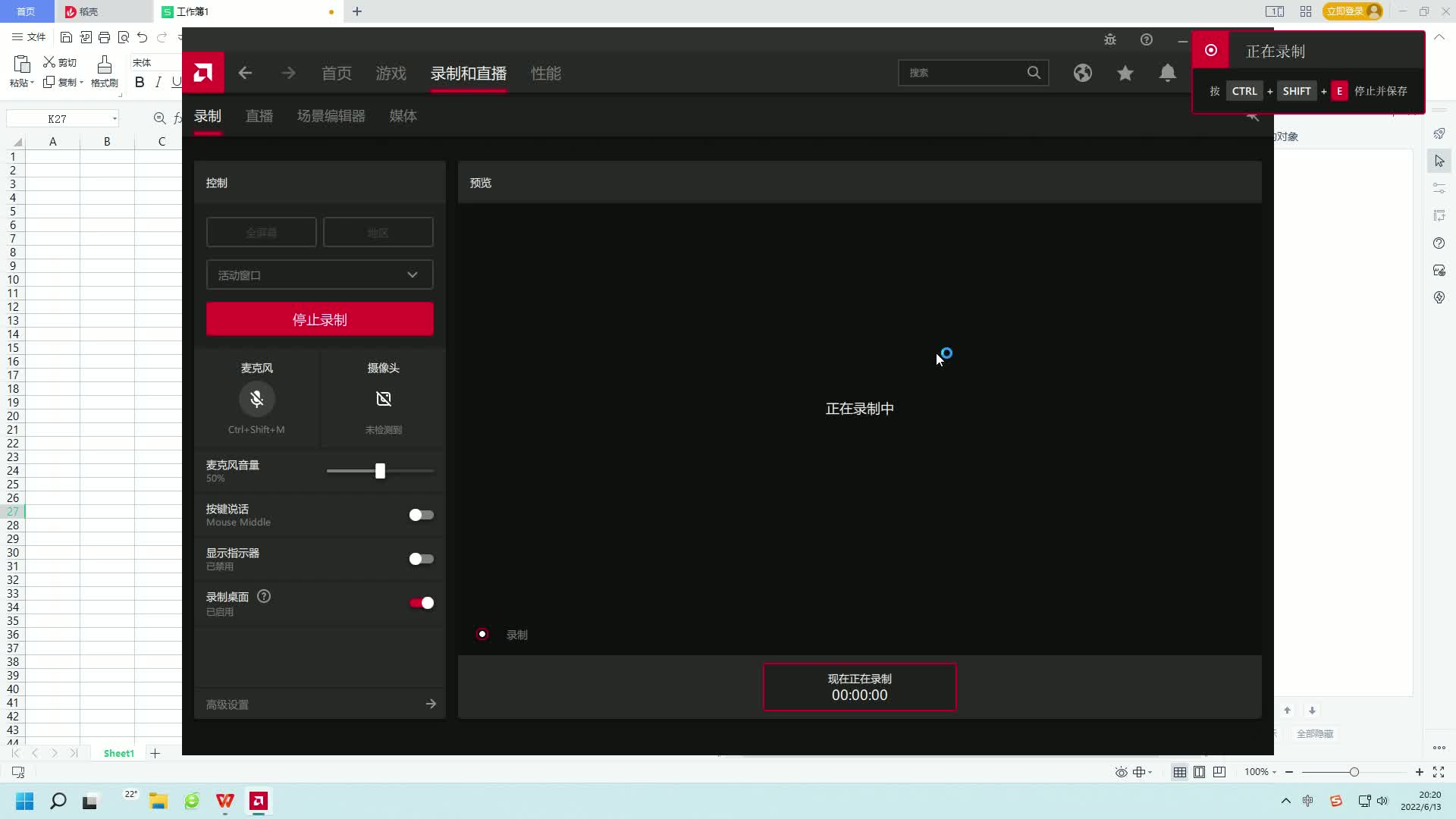Open WPS 文件 menu
1456x819 pixels.
(29, 37)
